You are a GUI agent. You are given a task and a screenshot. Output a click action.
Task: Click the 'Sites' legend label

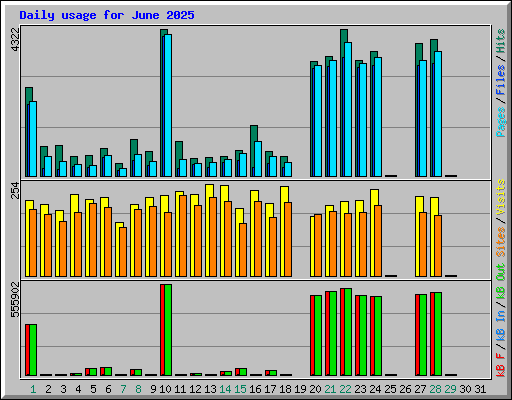point(500,242)
